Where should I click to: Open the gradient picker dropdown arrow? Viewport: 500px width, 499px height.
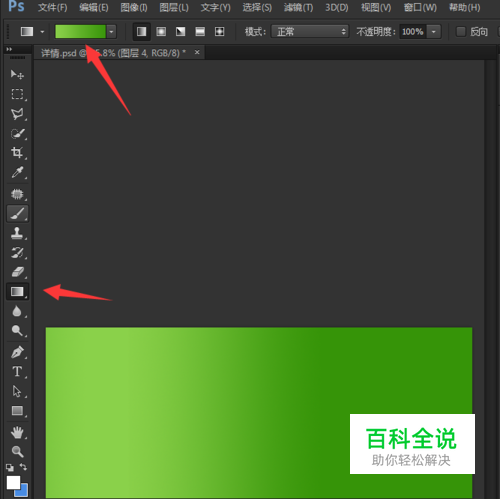pos(111,32)
